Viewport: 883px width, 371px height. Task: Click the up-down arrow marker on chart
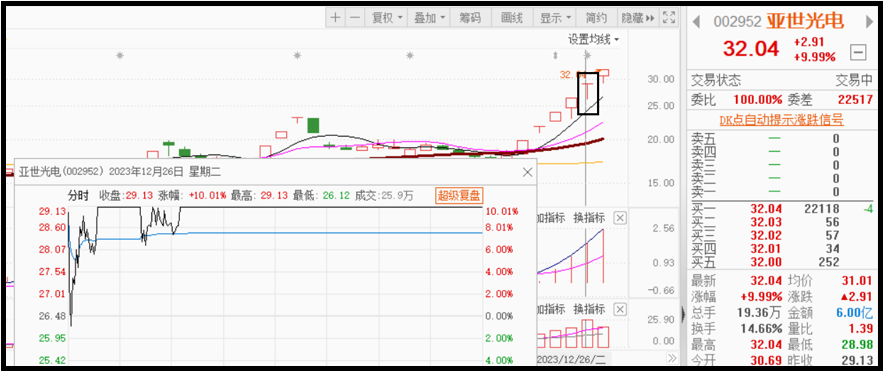(556, 55)
